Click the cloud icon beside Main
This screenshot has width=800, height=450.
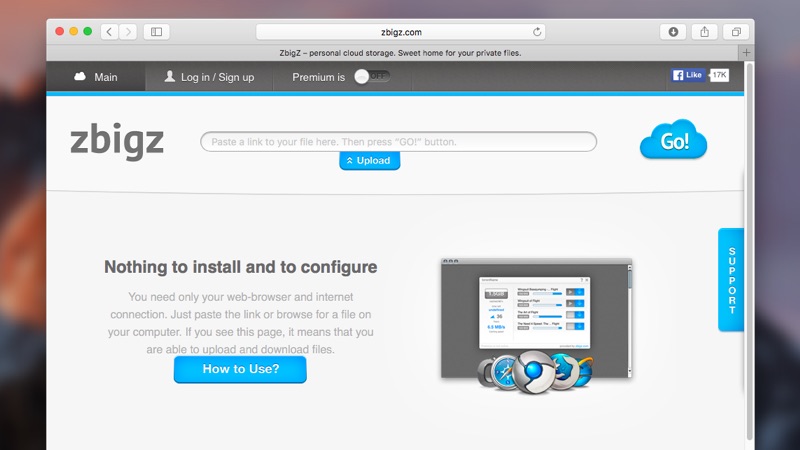[80, 77]
